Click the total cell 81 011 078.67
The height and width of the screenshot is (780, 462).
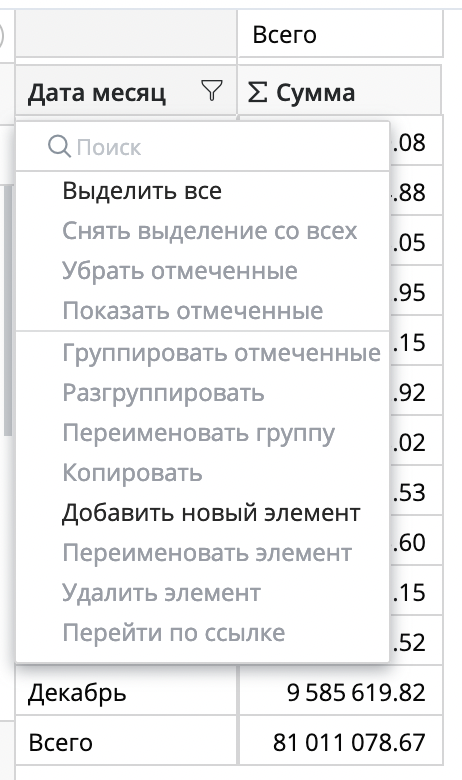coord(349,742)
